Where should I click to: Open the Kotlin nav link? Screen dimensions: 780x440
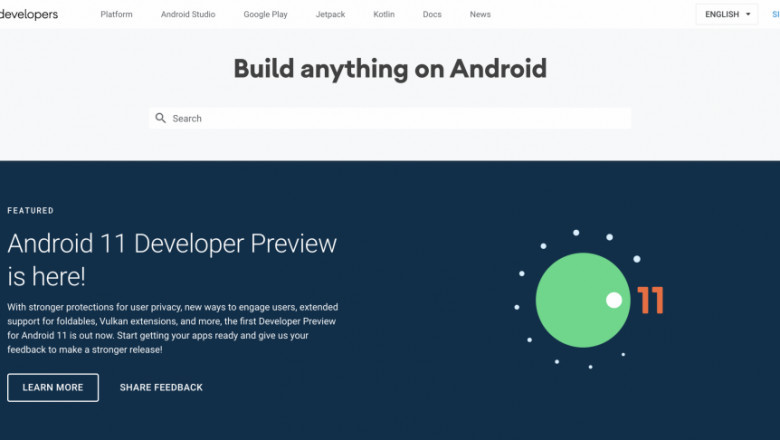tap(384, 14)
